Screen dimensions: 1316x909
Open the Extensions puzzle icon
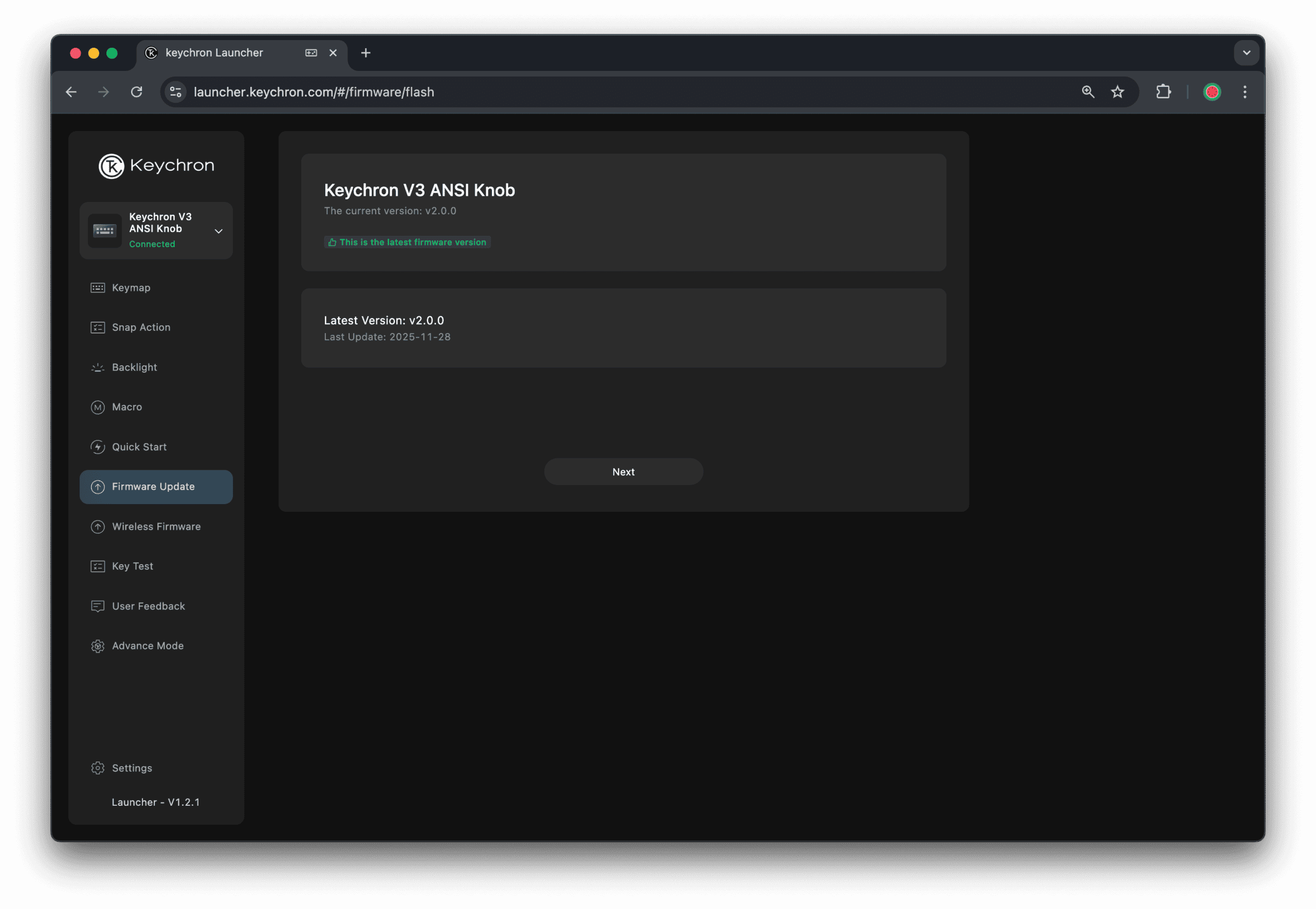[1163, 91]
